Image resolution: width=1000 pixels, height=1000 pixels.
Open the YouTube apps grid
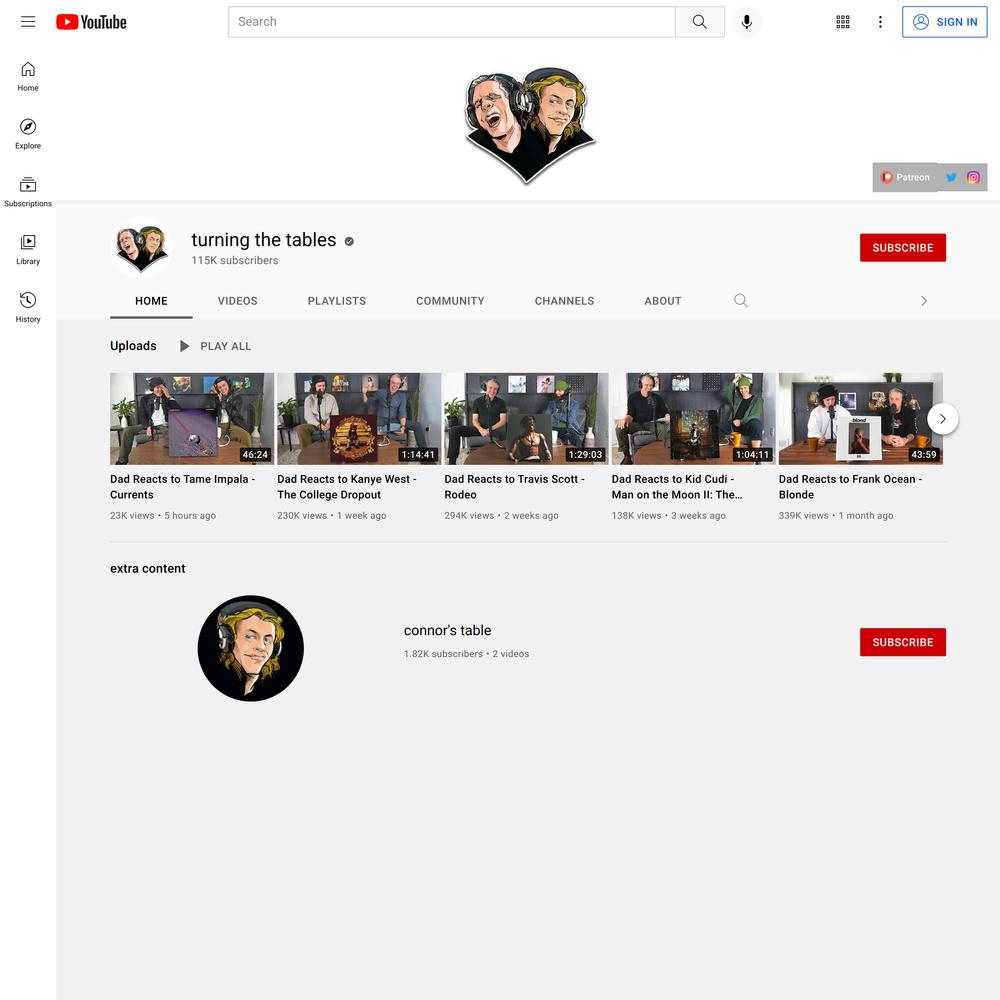[842, 22]
